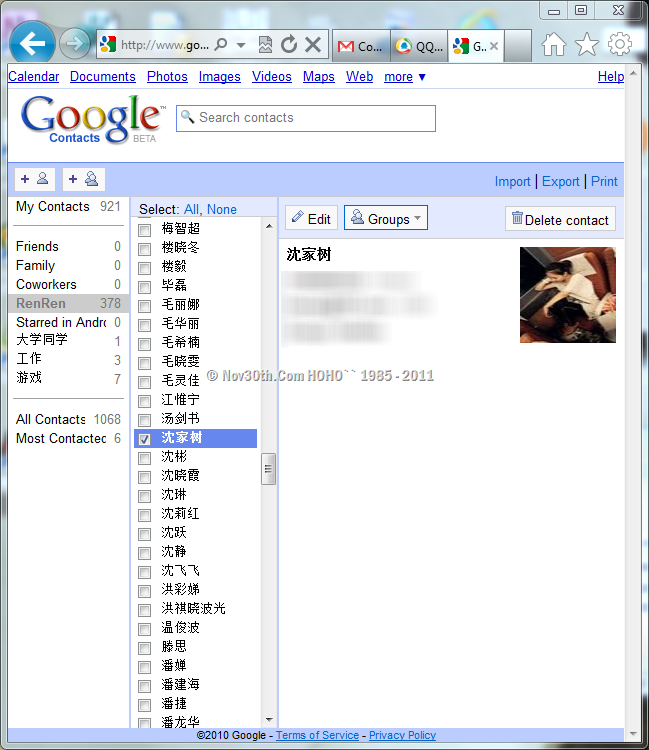
Task: Focus the Search contacts field
Action: tap(306, 118)
